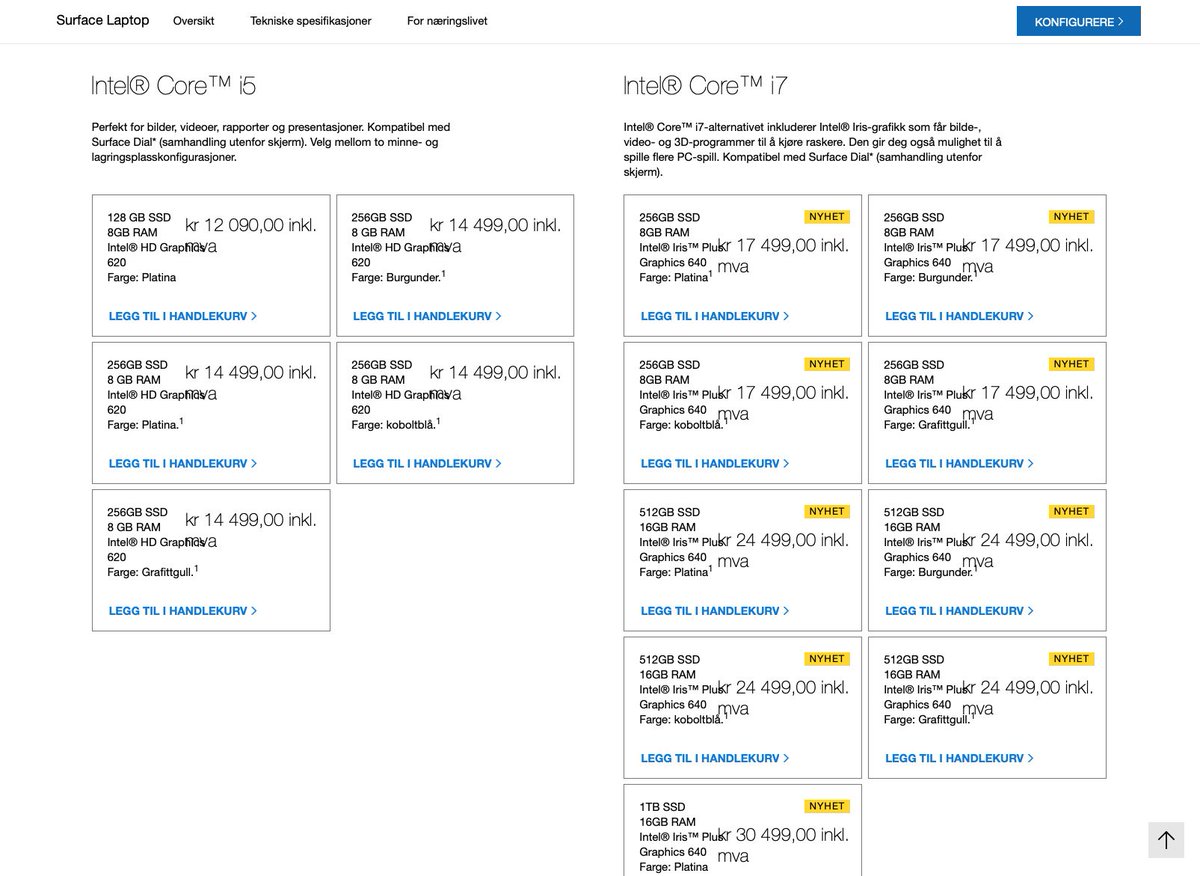Image resolution: width=1200 pixels, height=876 pixels.
Task: Click the Intel Core i5 heading
Action: pyautogui.click(x=173, y=86)
